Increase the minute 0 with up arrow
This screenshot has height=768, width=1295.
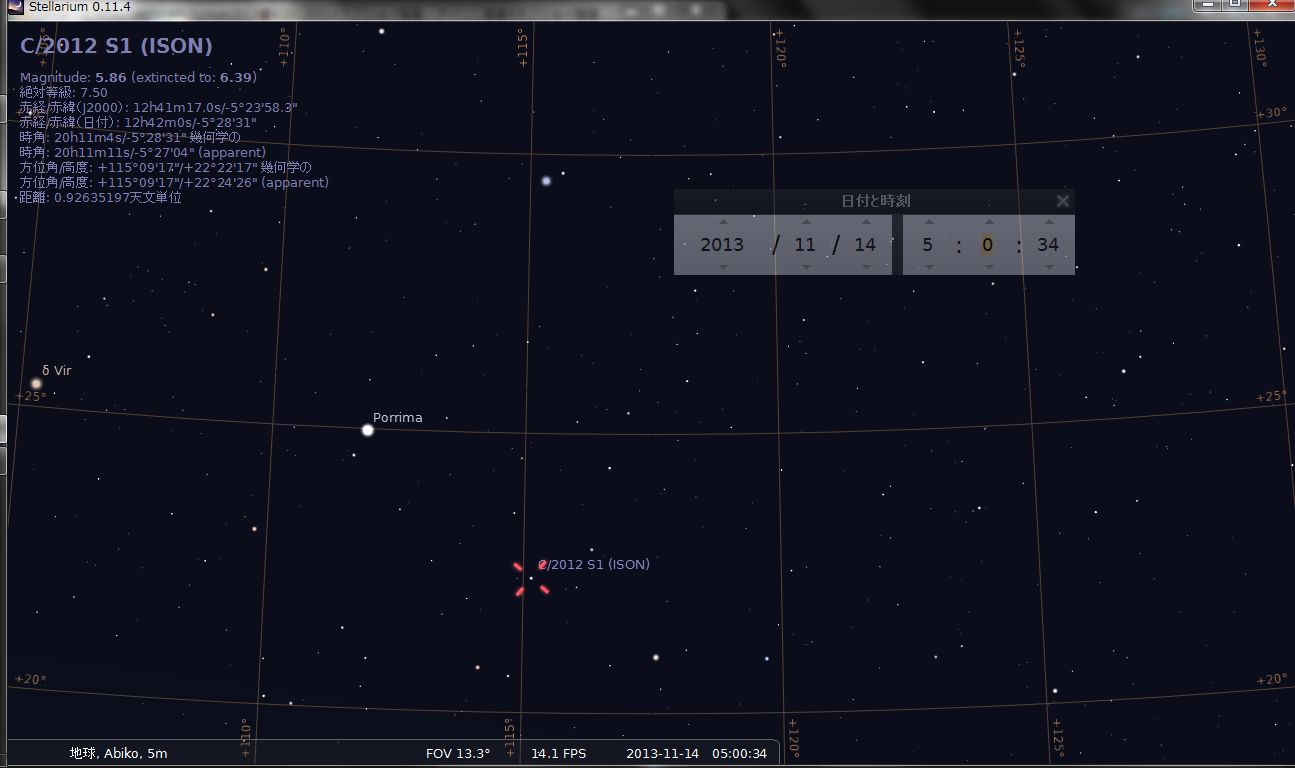click(x=988, y=222)
